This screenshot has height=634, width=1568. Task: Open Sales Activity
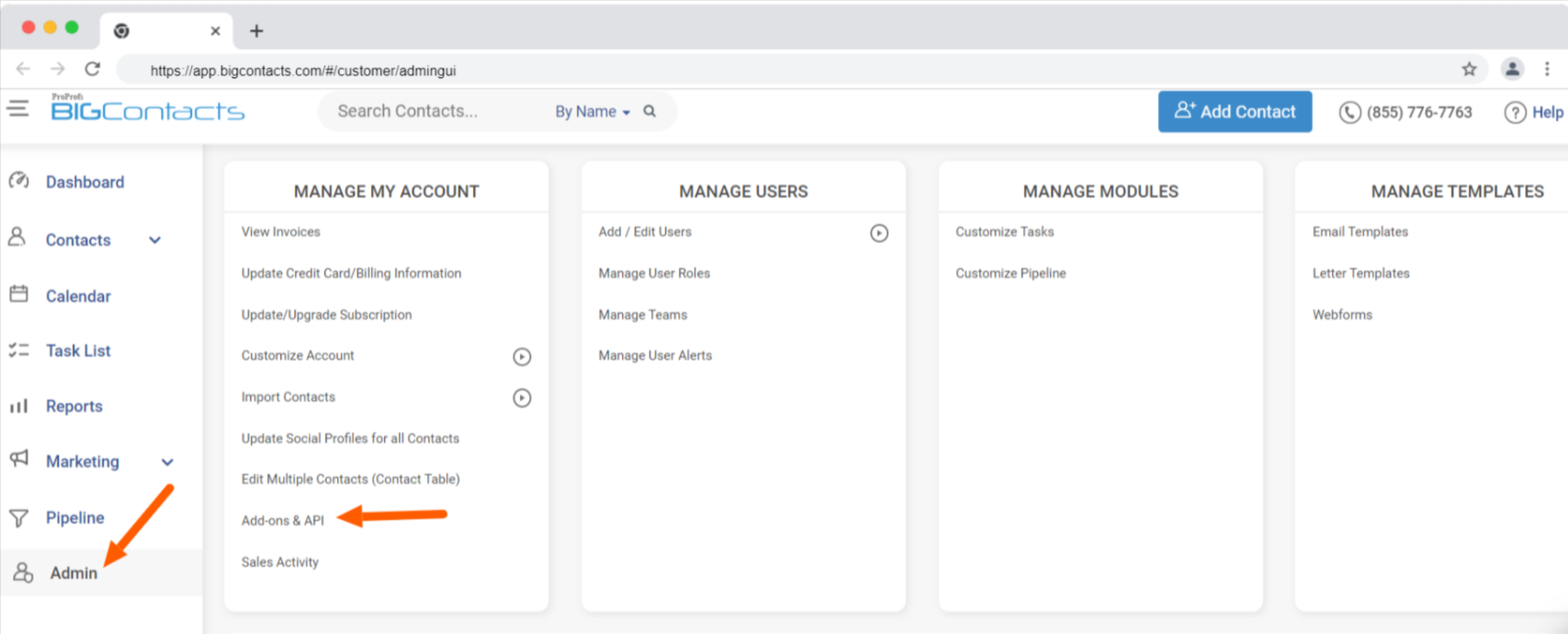pos(280,561)
